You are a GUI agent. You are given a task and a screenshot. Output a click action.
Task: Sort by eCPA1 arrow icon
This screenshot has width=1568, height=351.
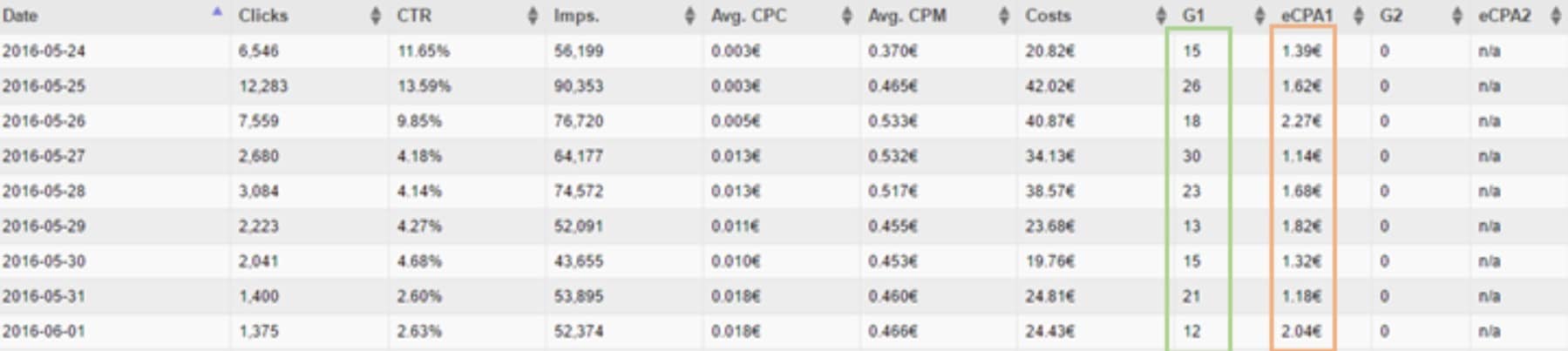(1358, 16)
